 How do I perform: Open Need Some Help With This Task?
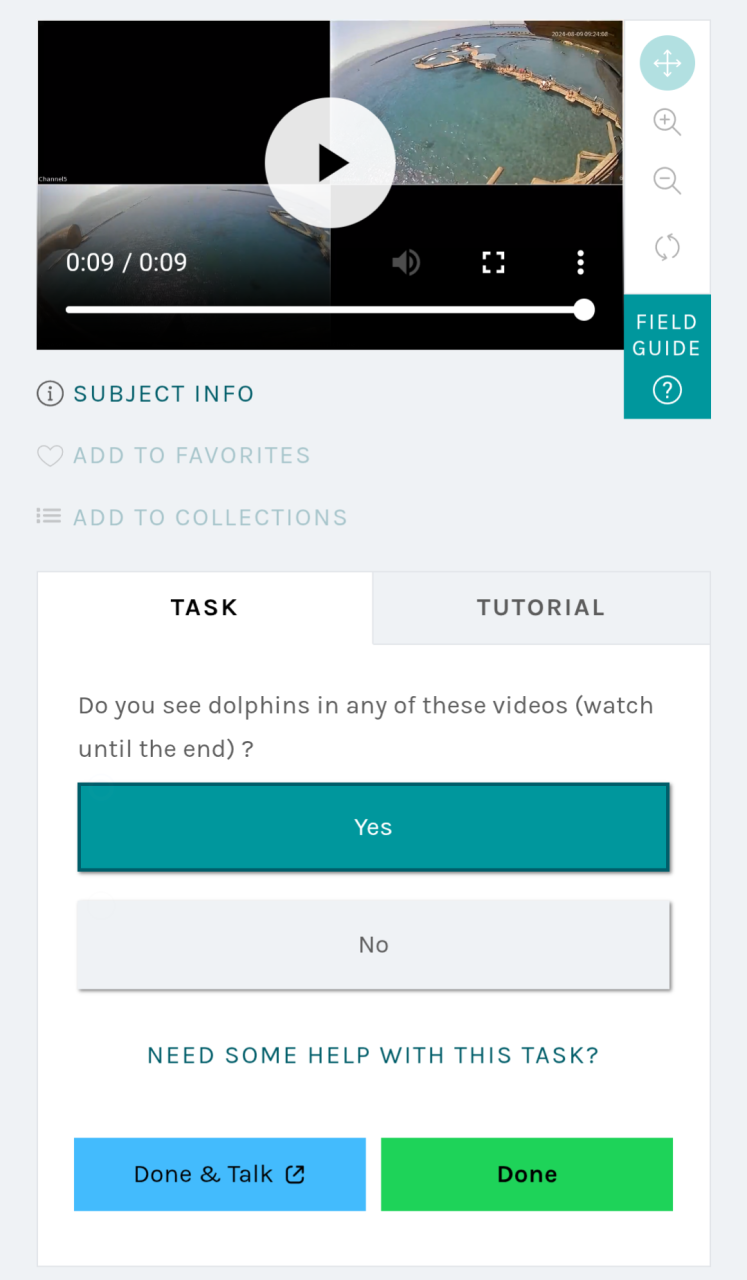[373, 1055]
